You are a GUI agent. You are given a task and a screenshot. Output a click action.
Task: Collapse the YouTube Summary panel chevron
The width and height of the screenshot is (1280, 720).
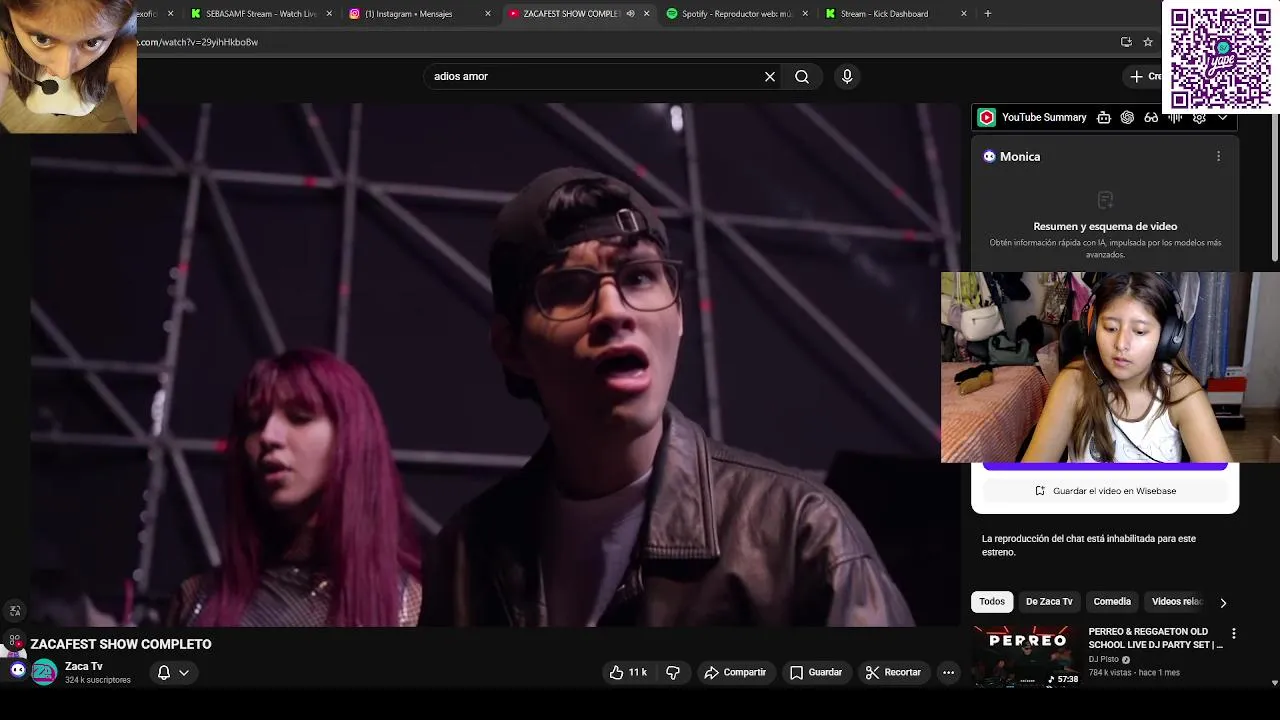pyautogui.click(x=1222, y=117)
